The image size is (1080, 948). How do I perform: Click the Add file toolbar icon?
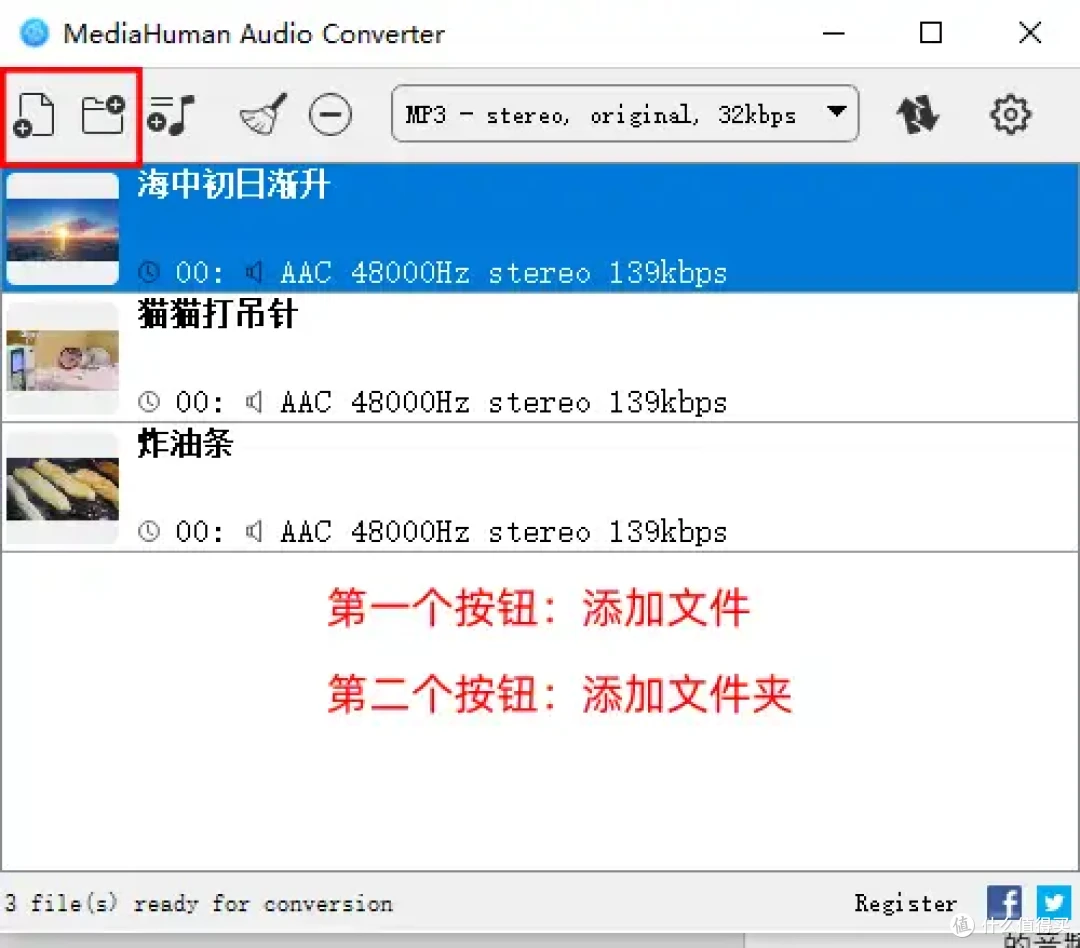click(x=34, y=114)
